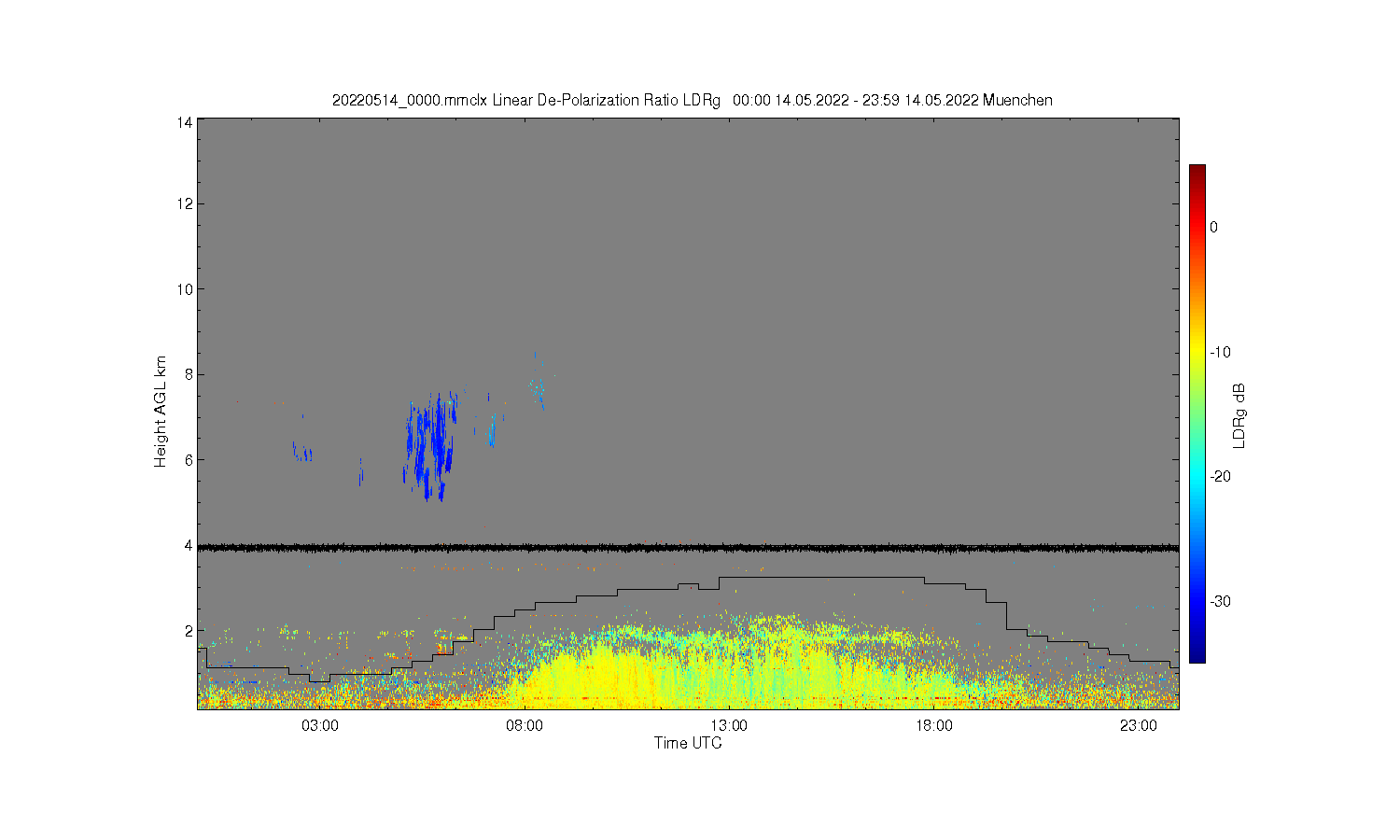Click the 18:00 time axis label
This screenshot has width=1400, height=840.
[933, 726]
